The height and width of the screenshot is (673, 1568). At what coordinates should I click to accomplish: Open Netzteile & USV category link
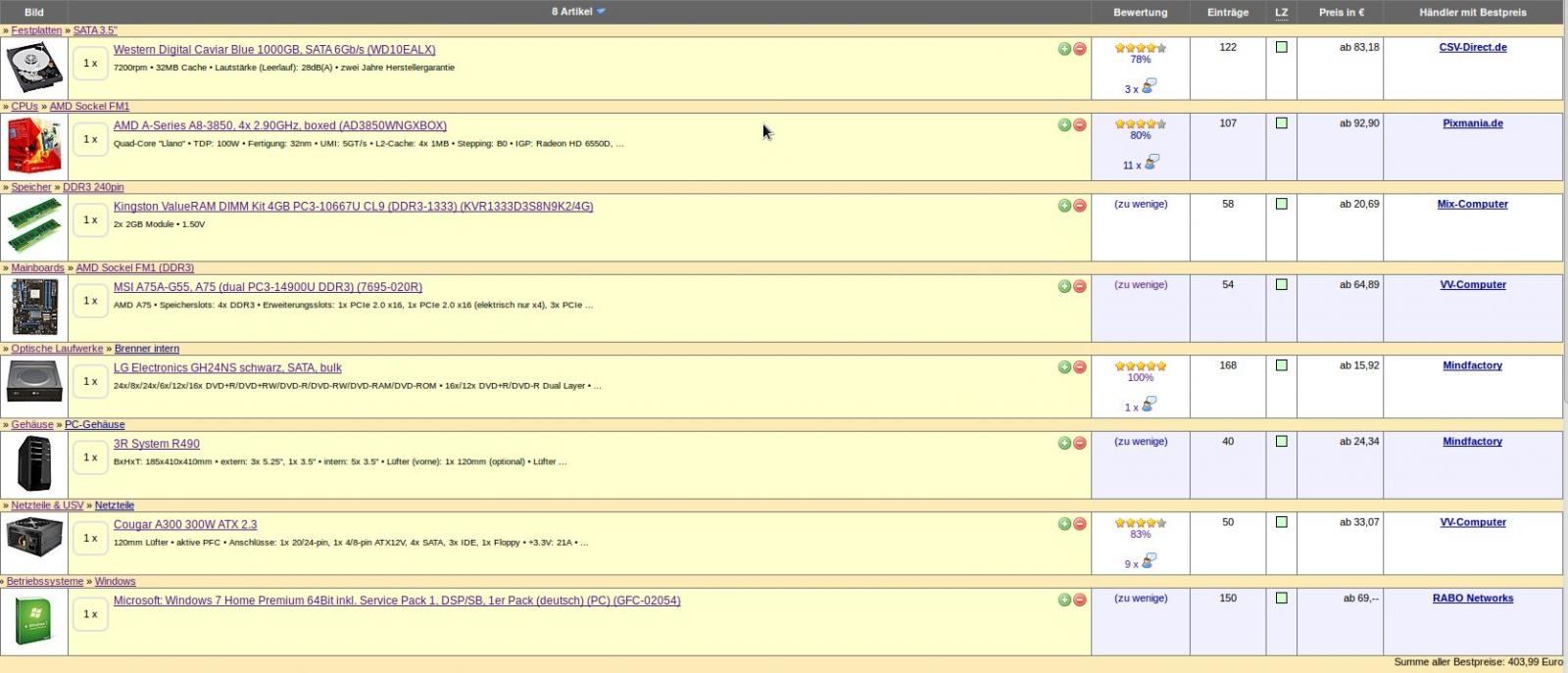tap(47, 505)
